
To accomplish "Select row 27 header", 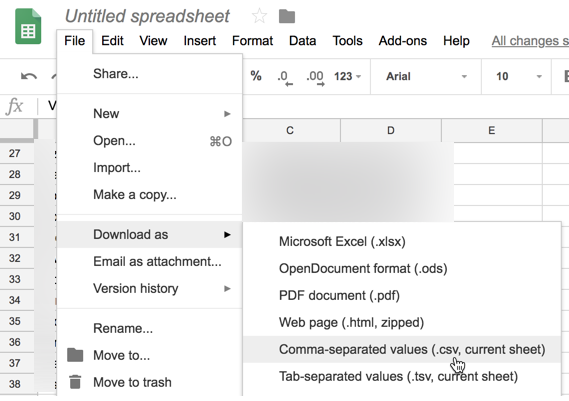I will point(17,153).
